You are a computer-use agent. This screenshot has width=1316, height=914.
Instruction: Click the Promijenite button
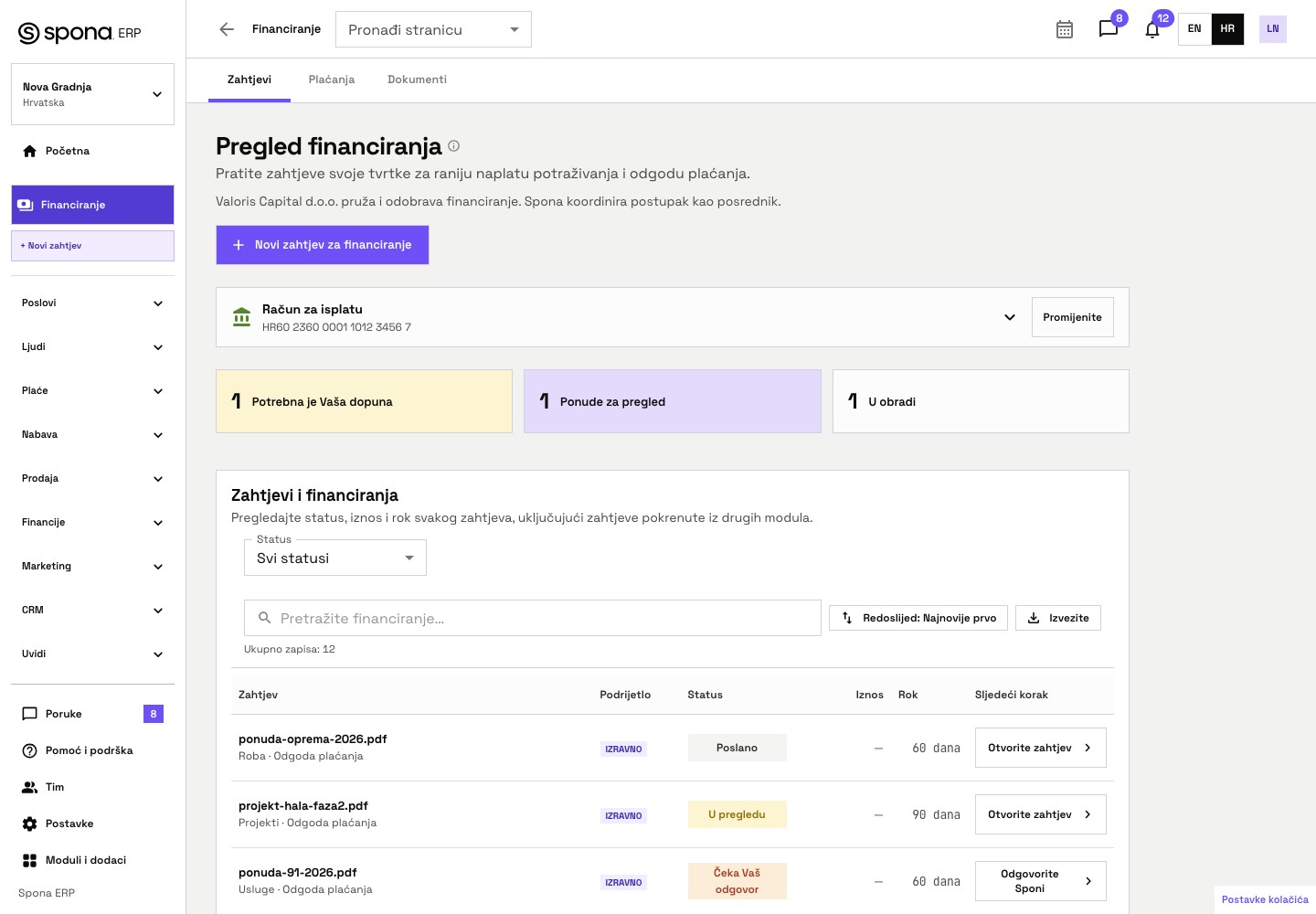coord(1073,317)
